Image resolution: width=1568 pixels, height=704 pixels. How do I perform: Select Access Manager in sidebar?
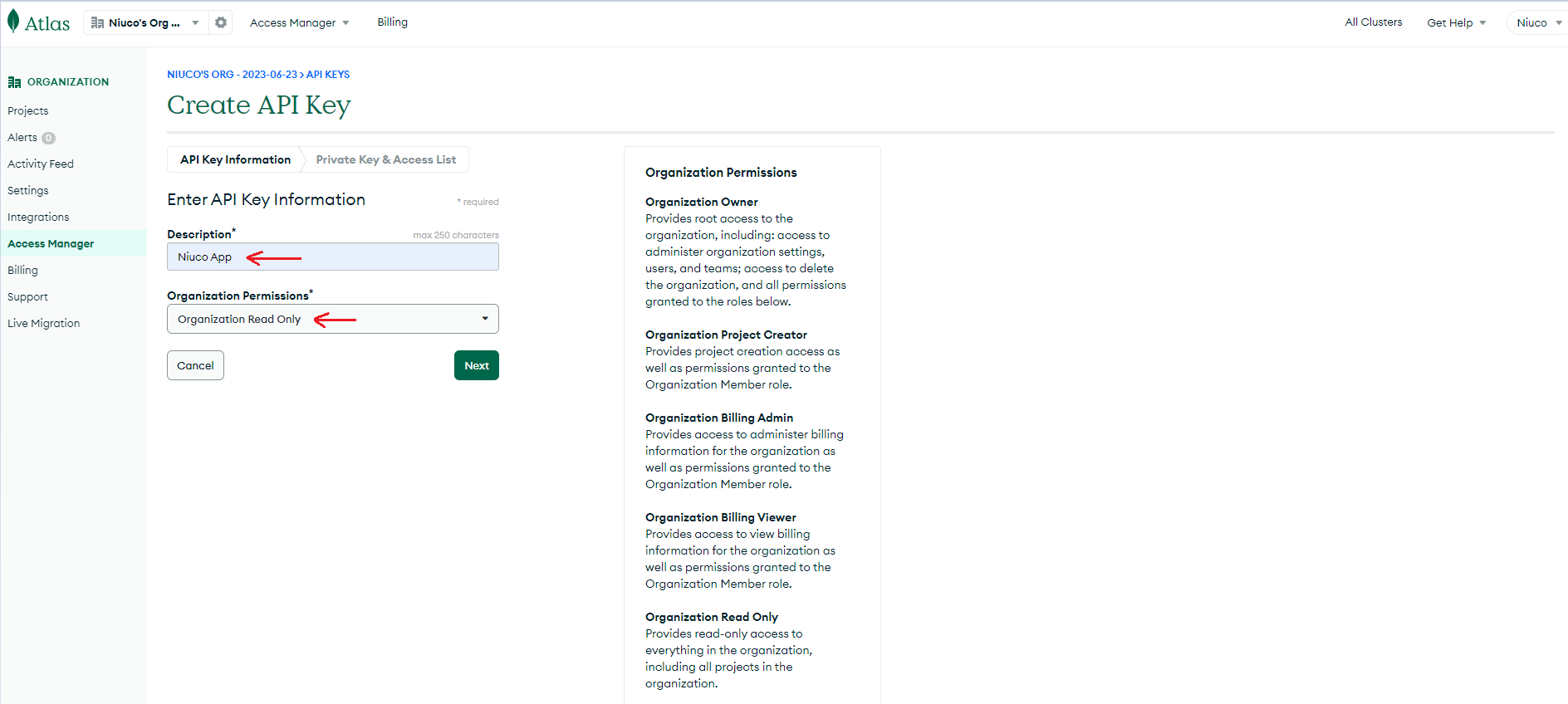(x=51, y=243)
